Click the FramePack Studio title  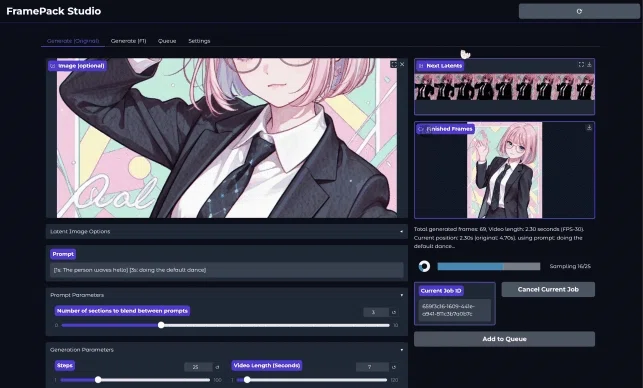coord(54,11)
